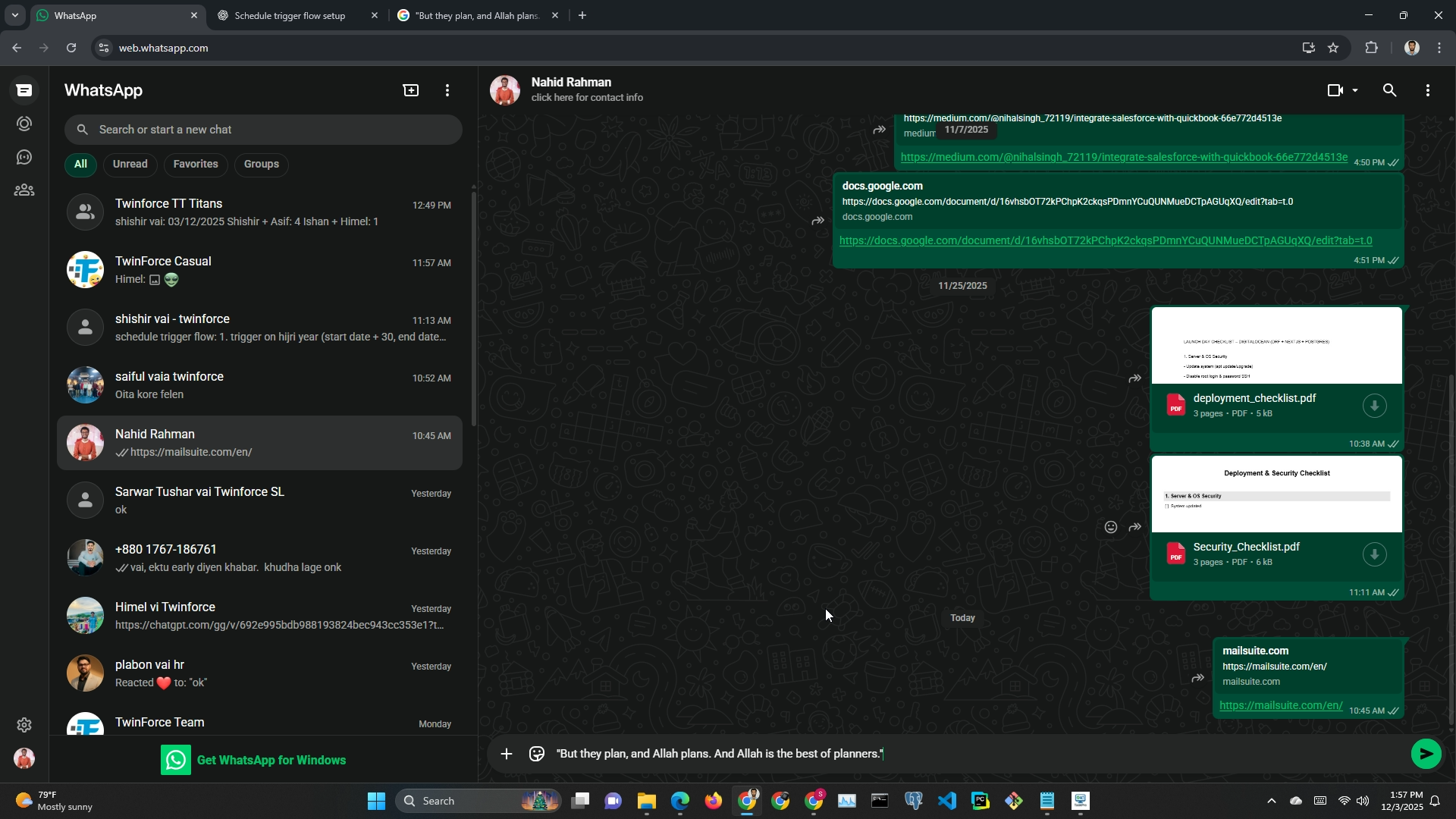Click the Search or start a new chat field
This screenshot has height=819, width=1456.
[x=263, y=130]
